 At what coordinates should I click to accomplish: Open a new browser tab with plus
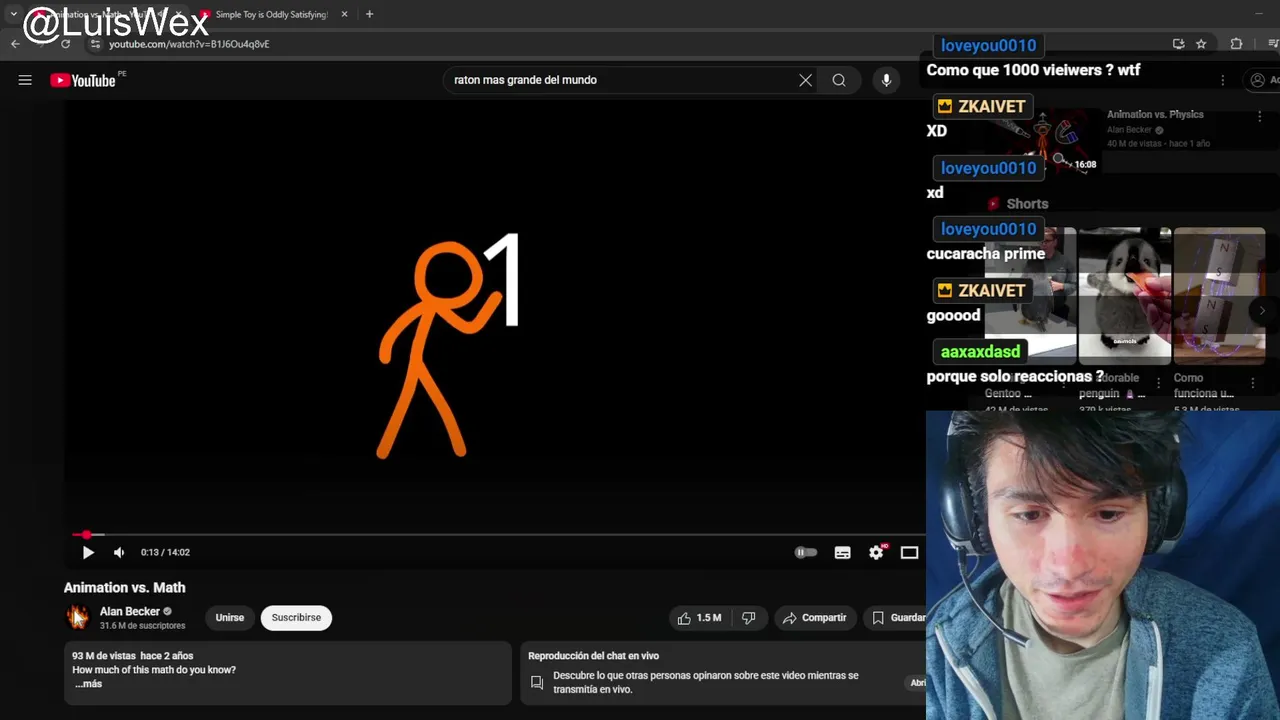369,14
